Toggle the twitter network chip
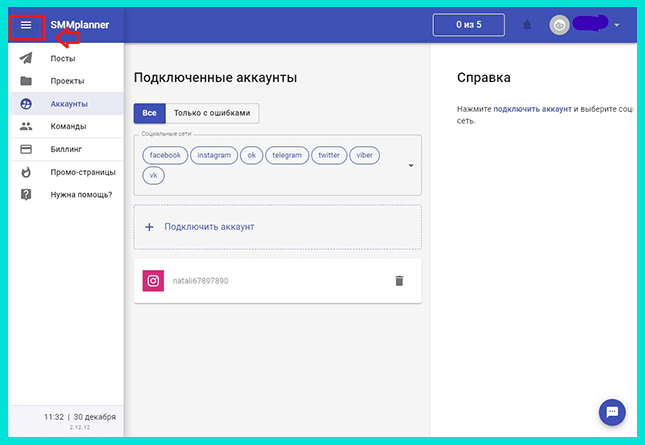The height and width of the screenshot is (445, 645). point(329,155)
